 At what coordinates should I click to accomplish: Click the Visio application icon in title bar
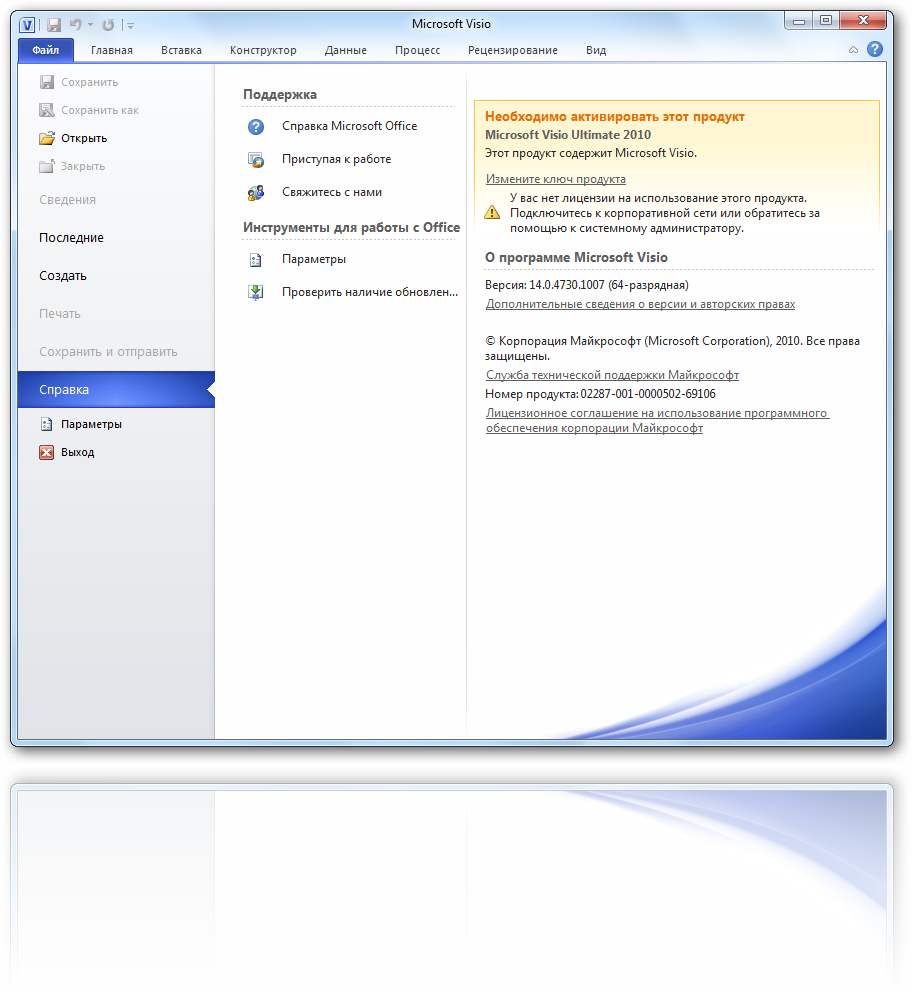pos(27,25)
